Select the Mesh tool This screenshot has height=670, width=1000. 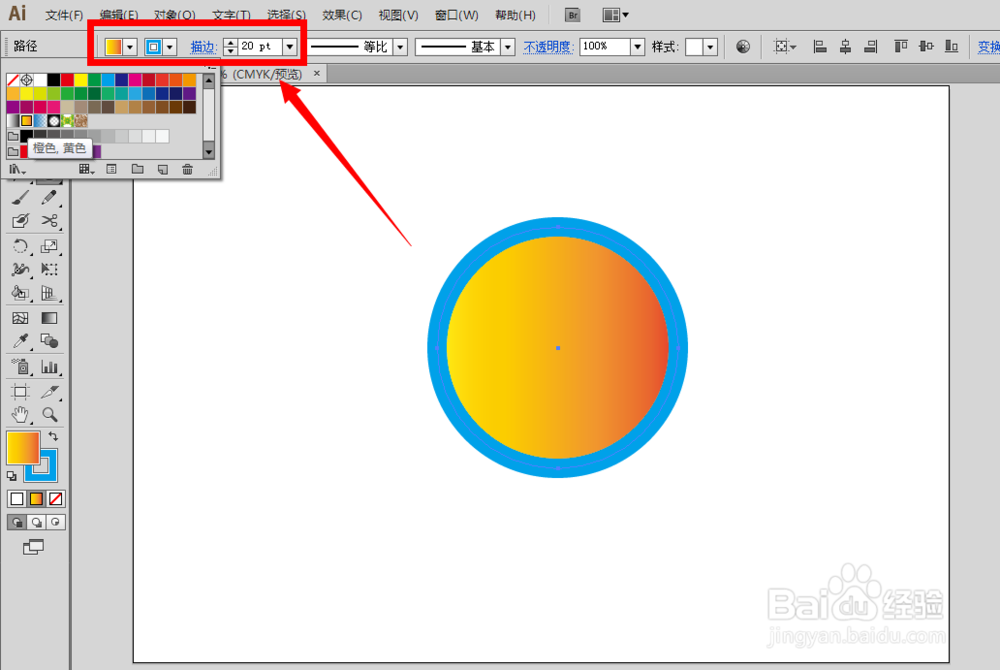(x=20, y=317)
